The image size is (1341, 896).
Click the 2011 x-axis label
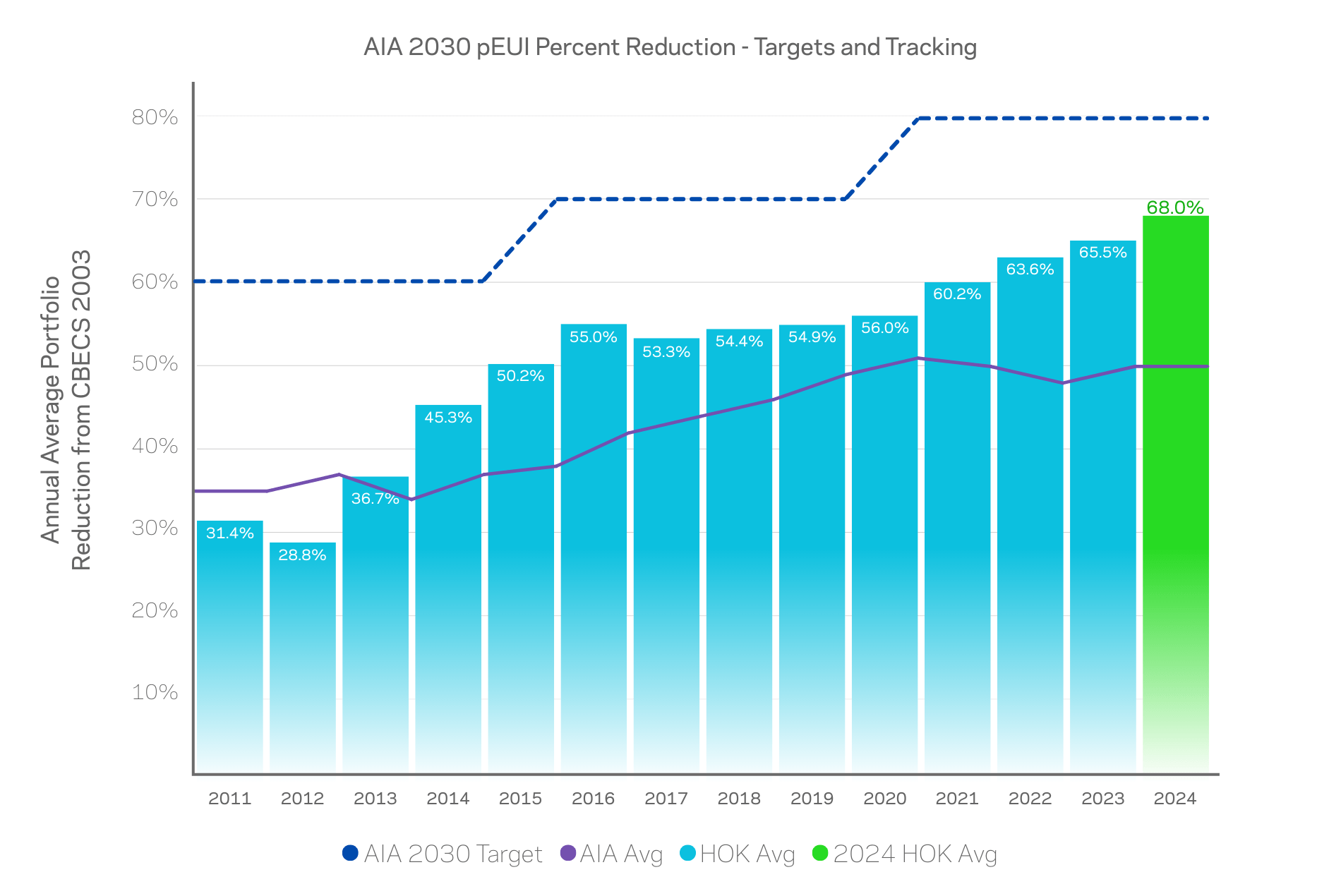coord(230,799)
